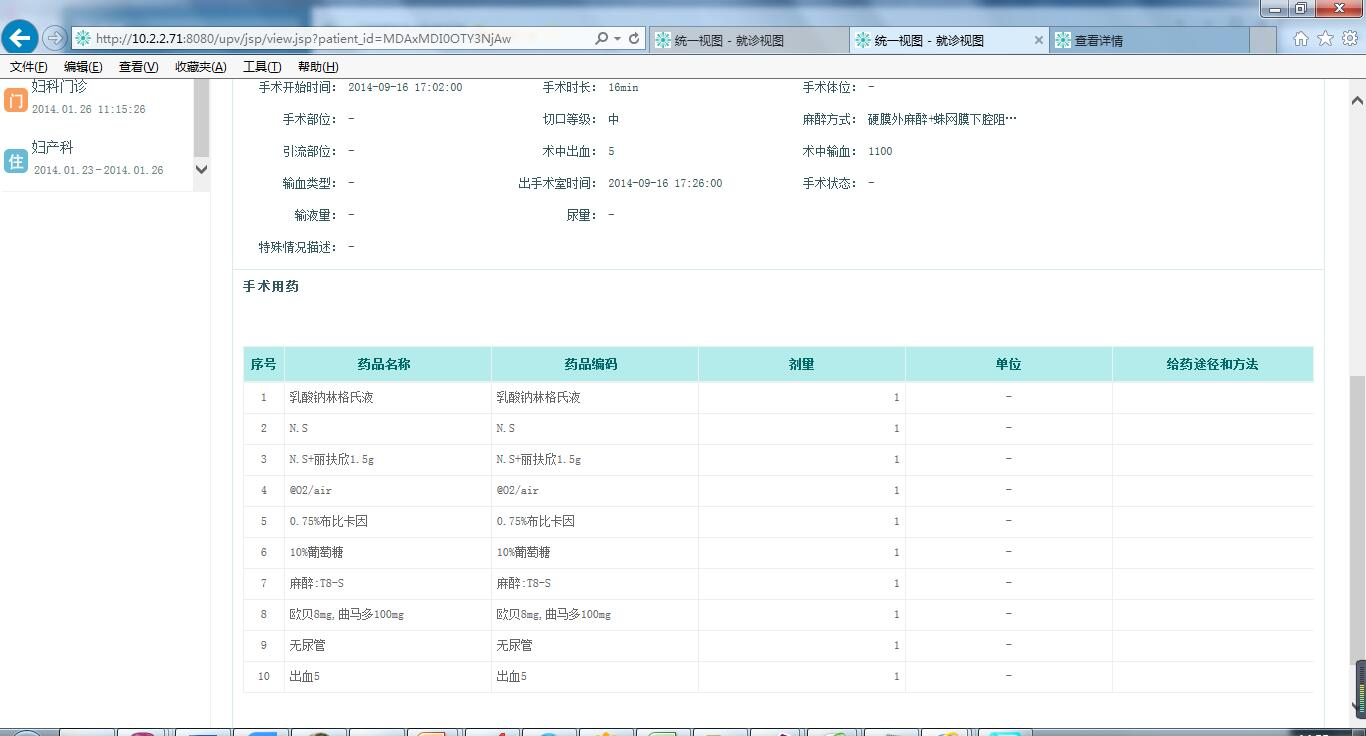Click the search magnifier in address bar
Screen dimensions: 1366x736
(x=601, y=38)
